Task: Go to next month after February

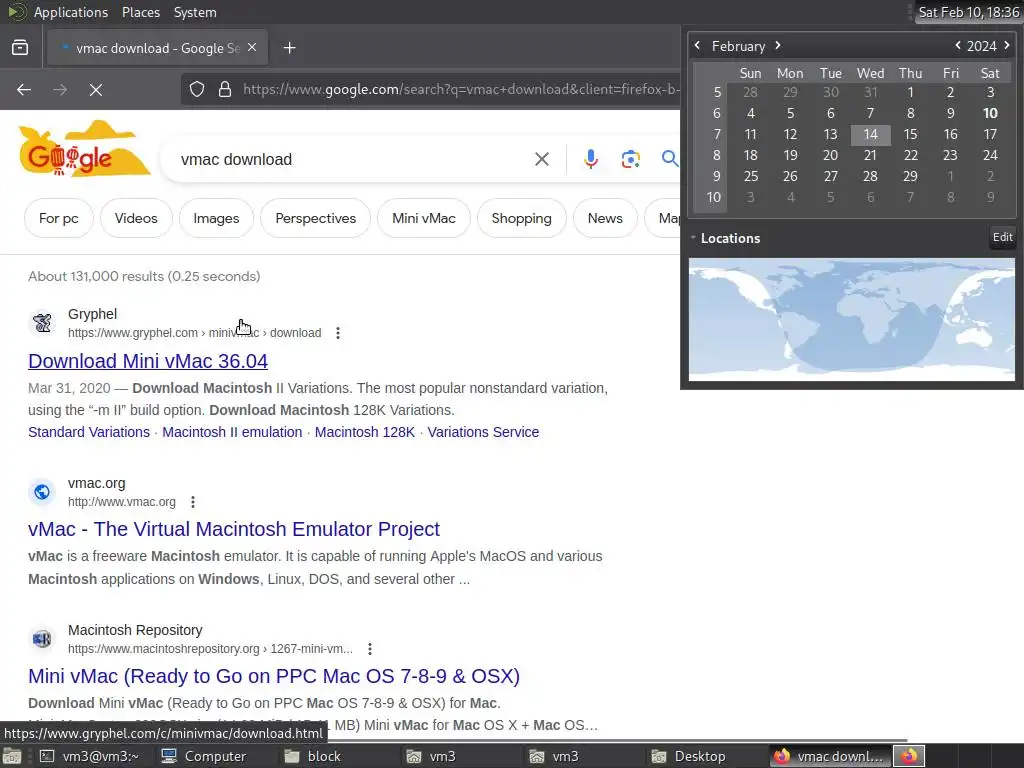Action: click(778, 46)
